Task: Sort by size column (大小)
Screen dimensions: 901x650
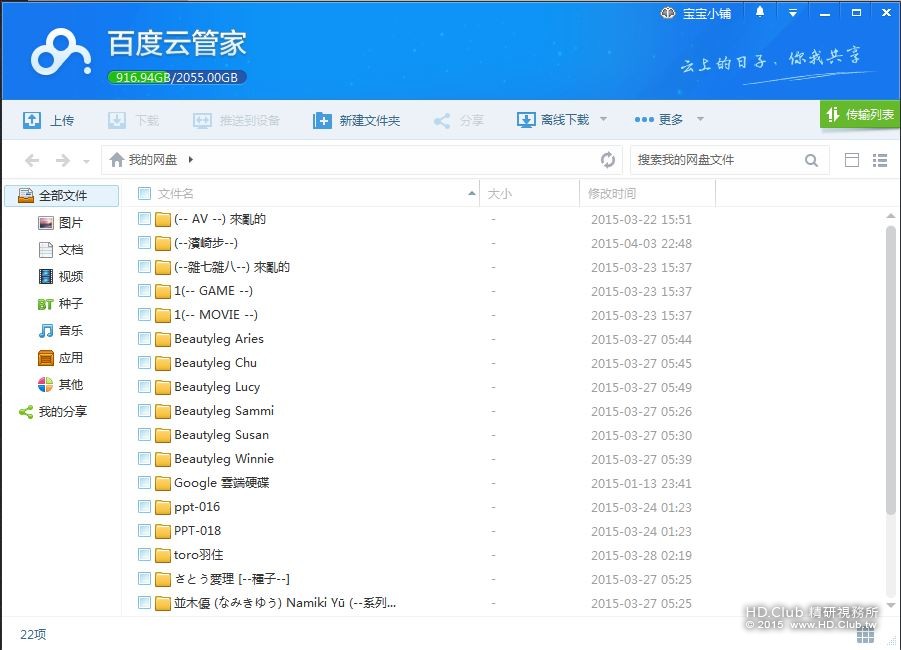Action: click(499, 194)
